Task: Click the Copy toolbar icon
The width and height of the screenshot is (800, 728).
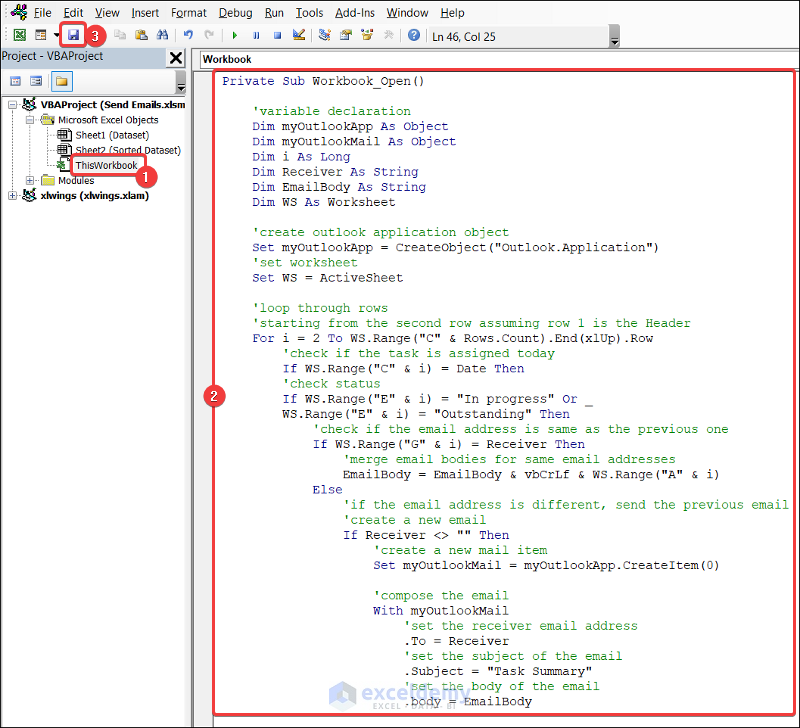Action: point(120,35)
